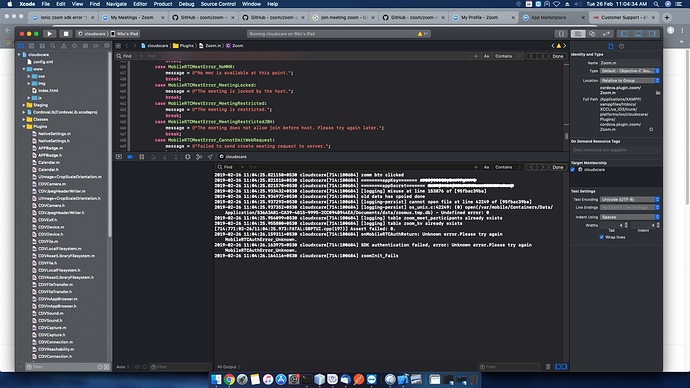Switch to My Profile - Zoom browser tab
The height and width of the screenshot is (388, 690).
[x=483, y=18]
